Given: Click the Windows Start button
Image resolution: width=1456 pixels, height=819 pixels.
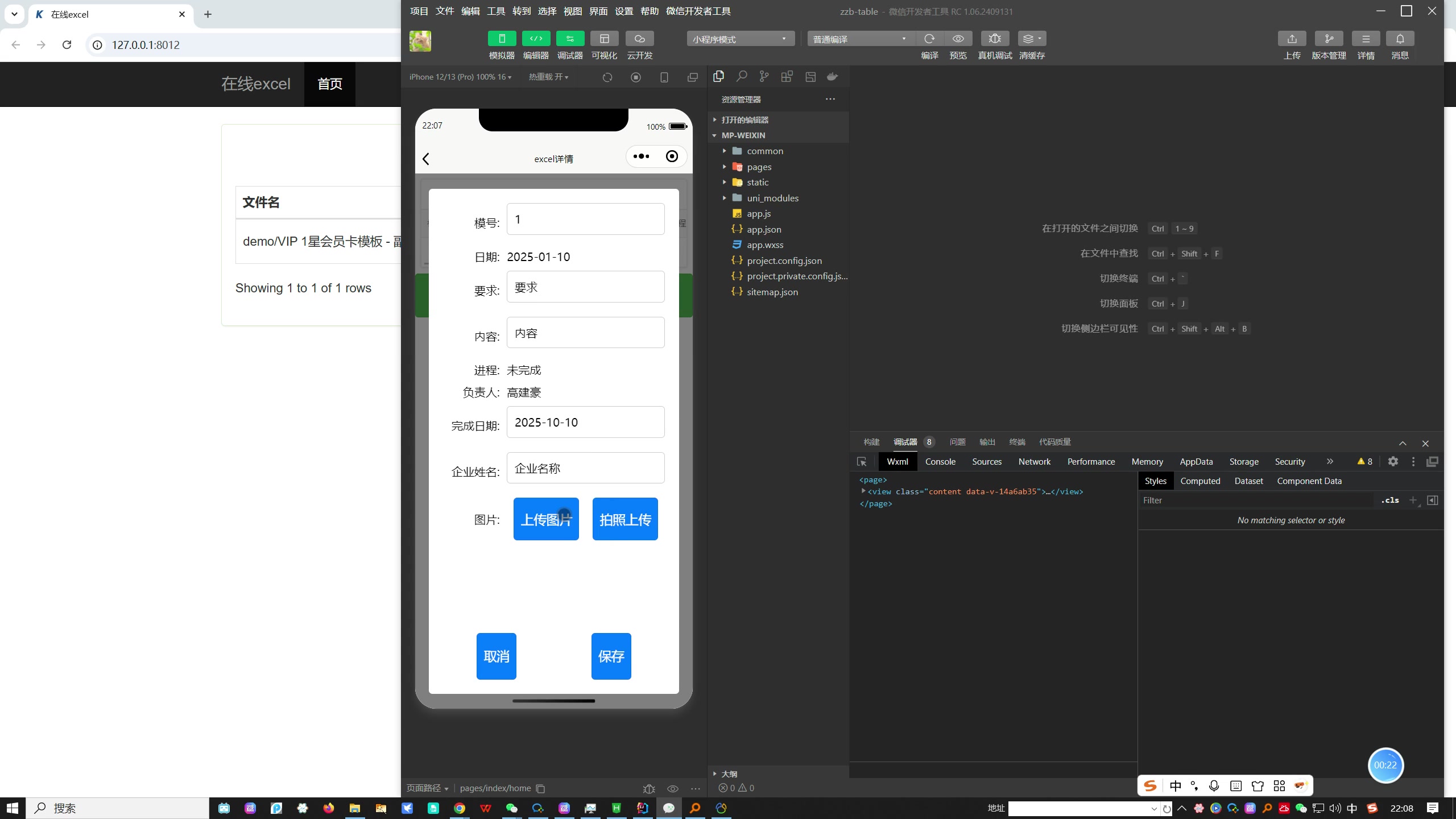Looking at the screenshot, I should (x=13, y=808).
